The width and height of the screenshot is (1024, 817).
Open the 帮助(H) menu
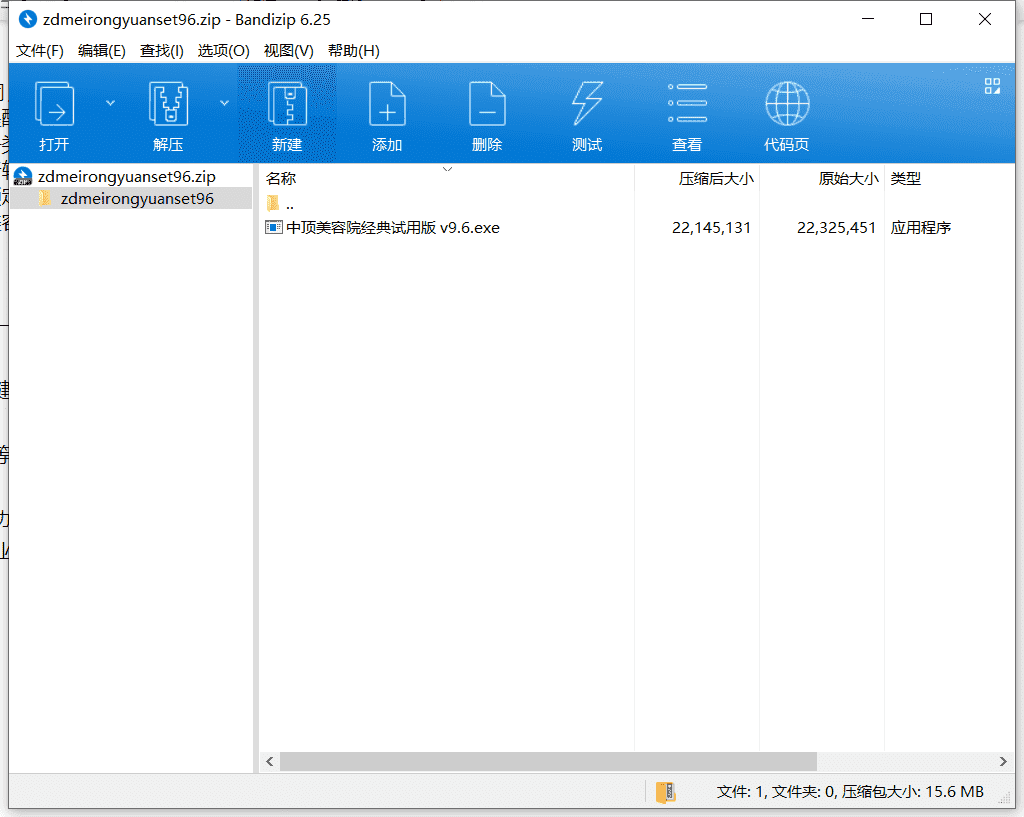pos(353,51)
